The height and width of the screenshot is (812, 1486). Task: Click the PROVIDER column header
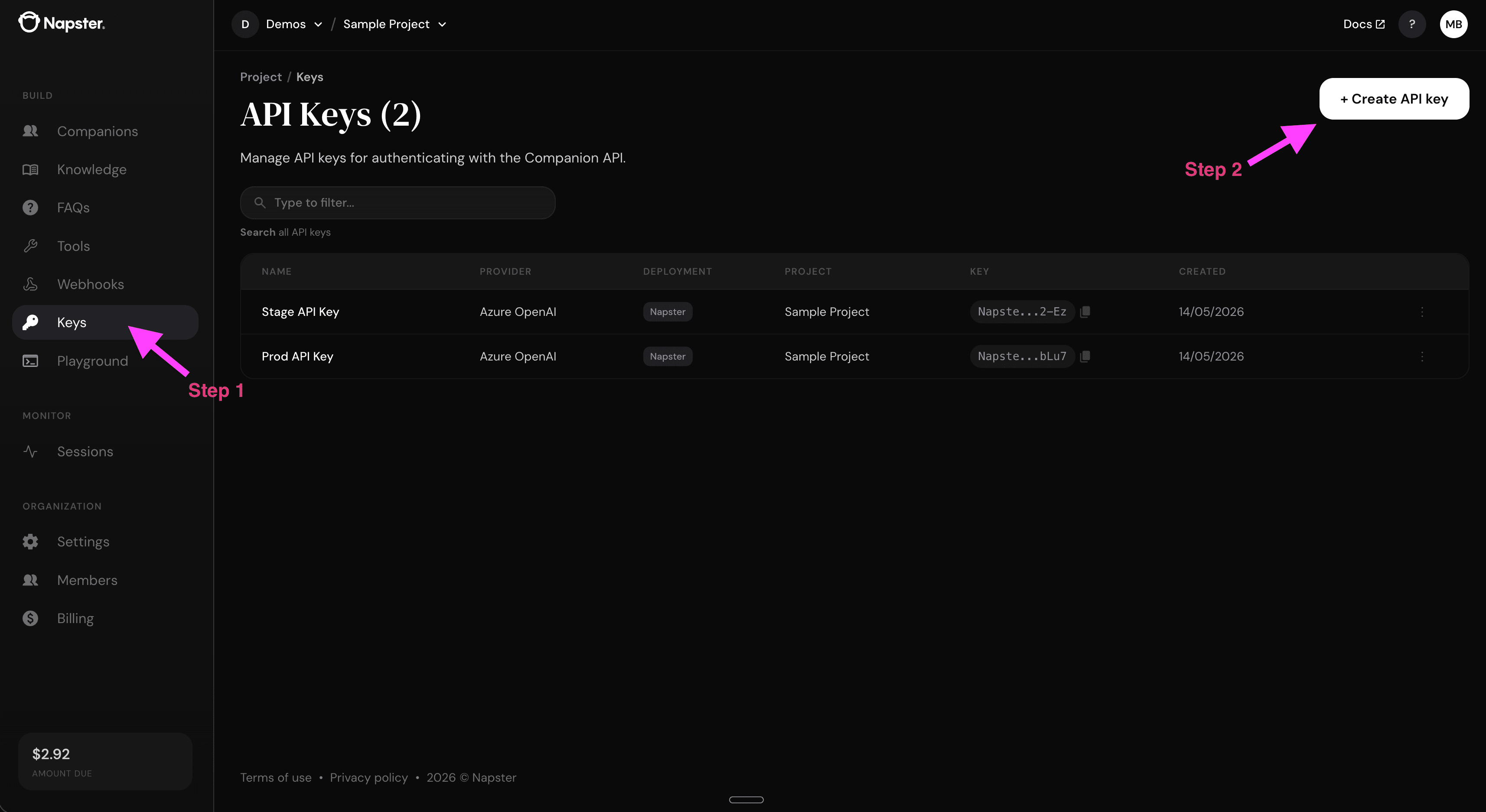click(505, 271)
